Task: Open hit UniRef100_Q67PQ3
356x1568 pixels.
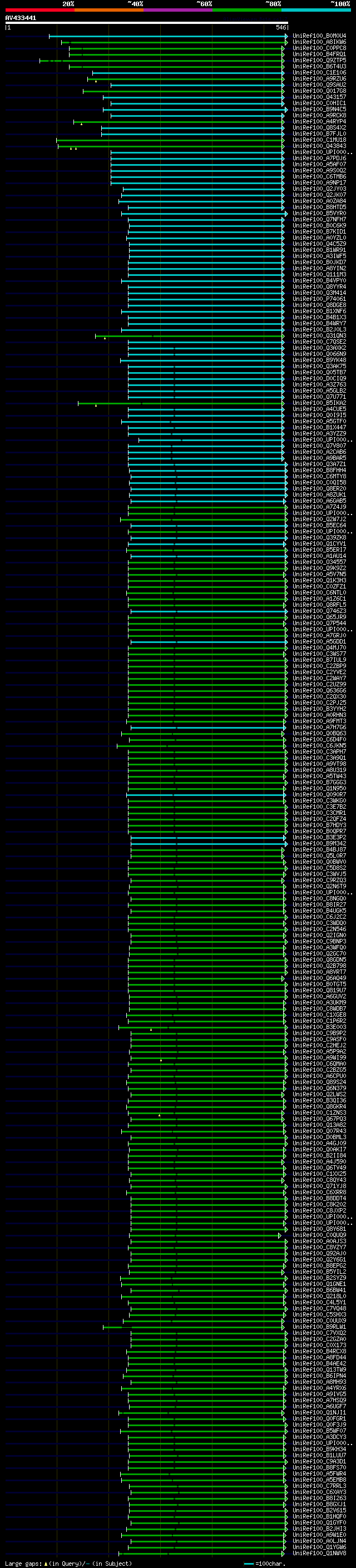Action: point(319,1119)
